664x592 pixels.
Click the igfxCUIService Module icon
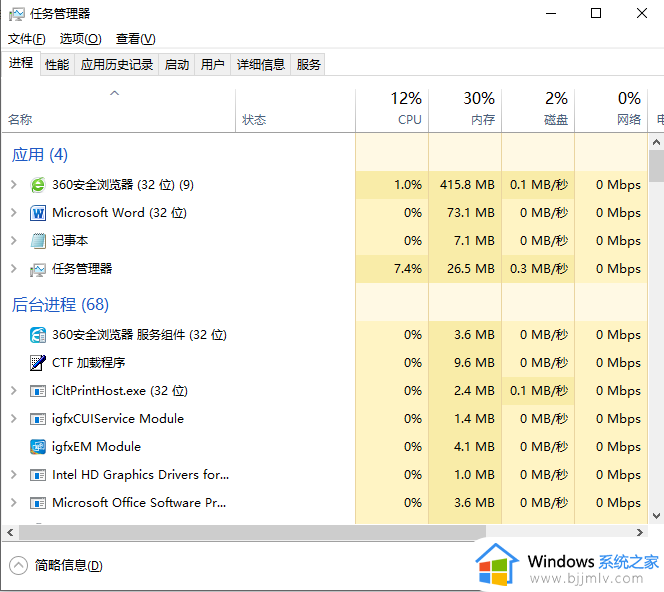tap(38, 419)
